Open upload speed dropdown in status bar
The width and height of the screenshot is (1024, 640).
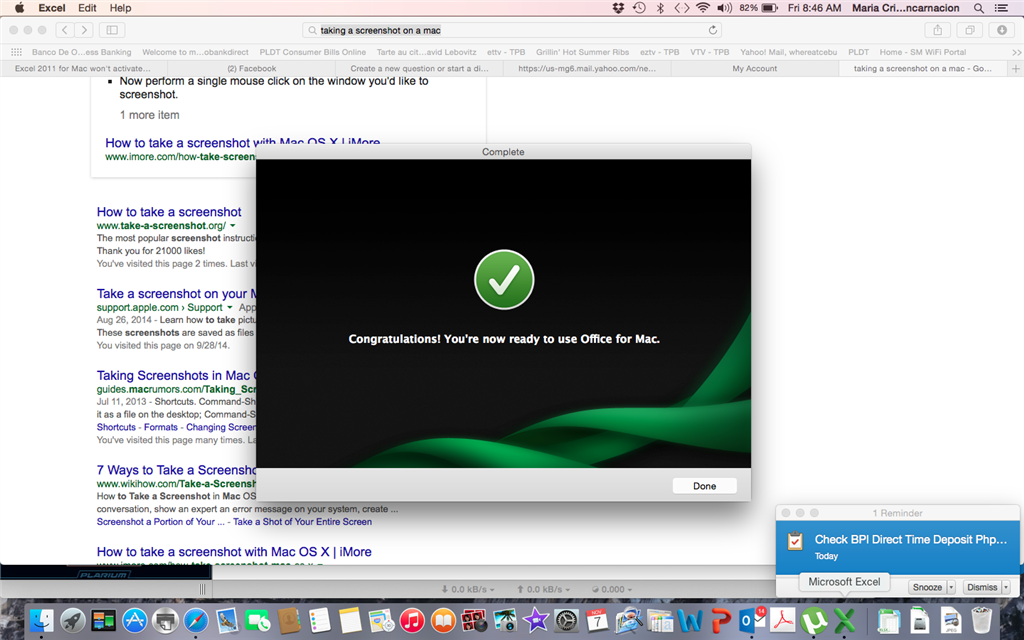pos(543,589)
